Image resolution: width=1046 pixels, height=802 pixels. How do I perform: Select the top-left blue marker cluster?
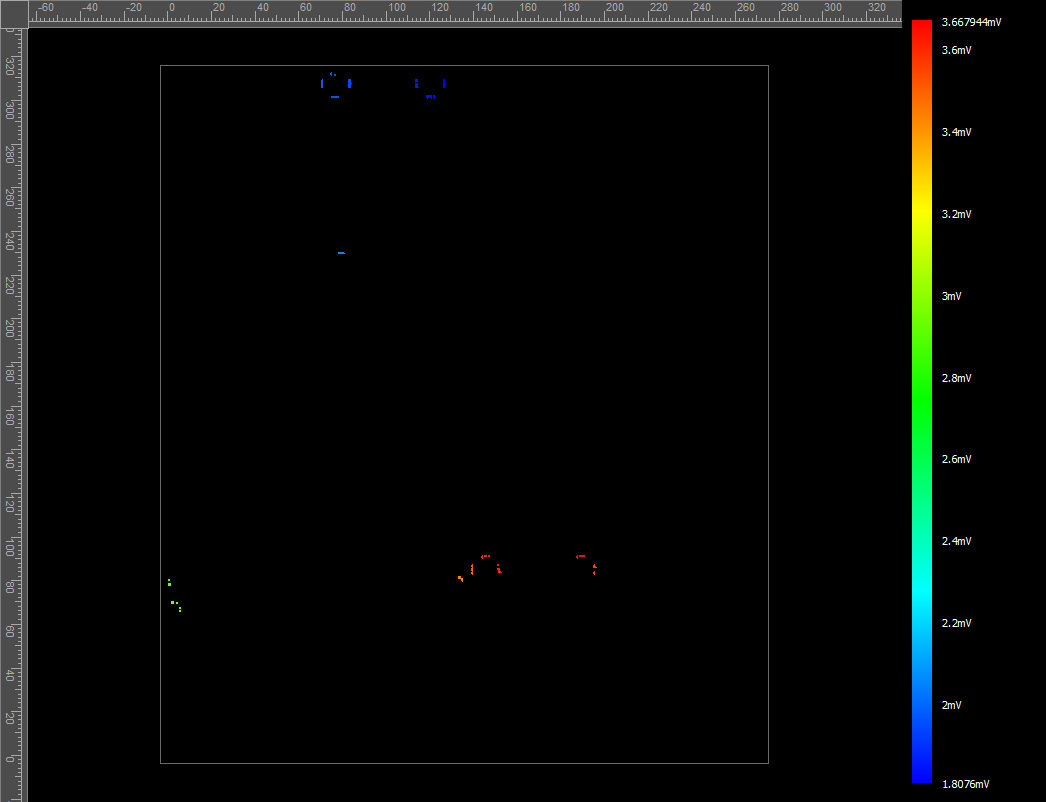tap(335, 85)
